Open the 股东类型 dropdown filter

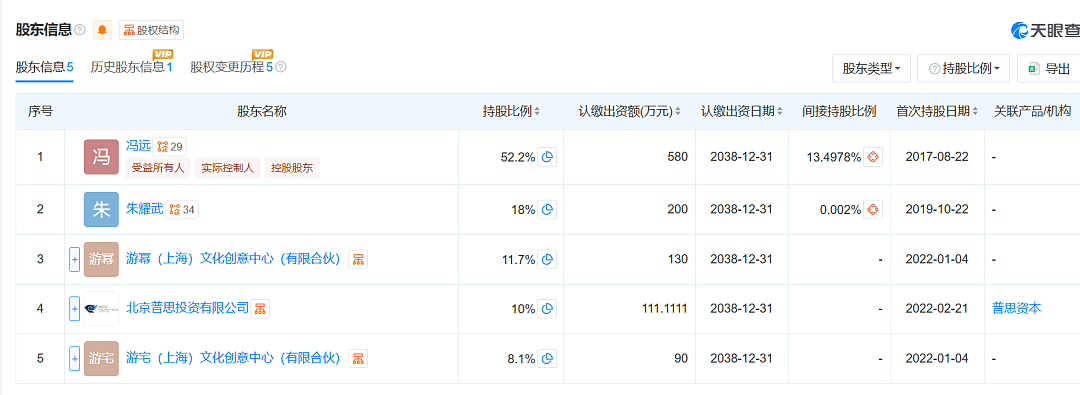tap(871, 69)
